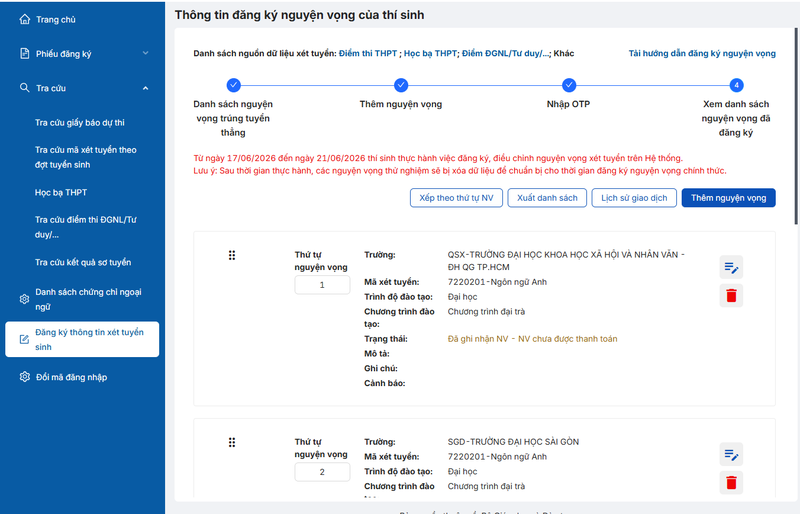The image size is (800, 514).
Task: Delete the SGD Sài Gòn wish entry
Action: click(731, 483)
